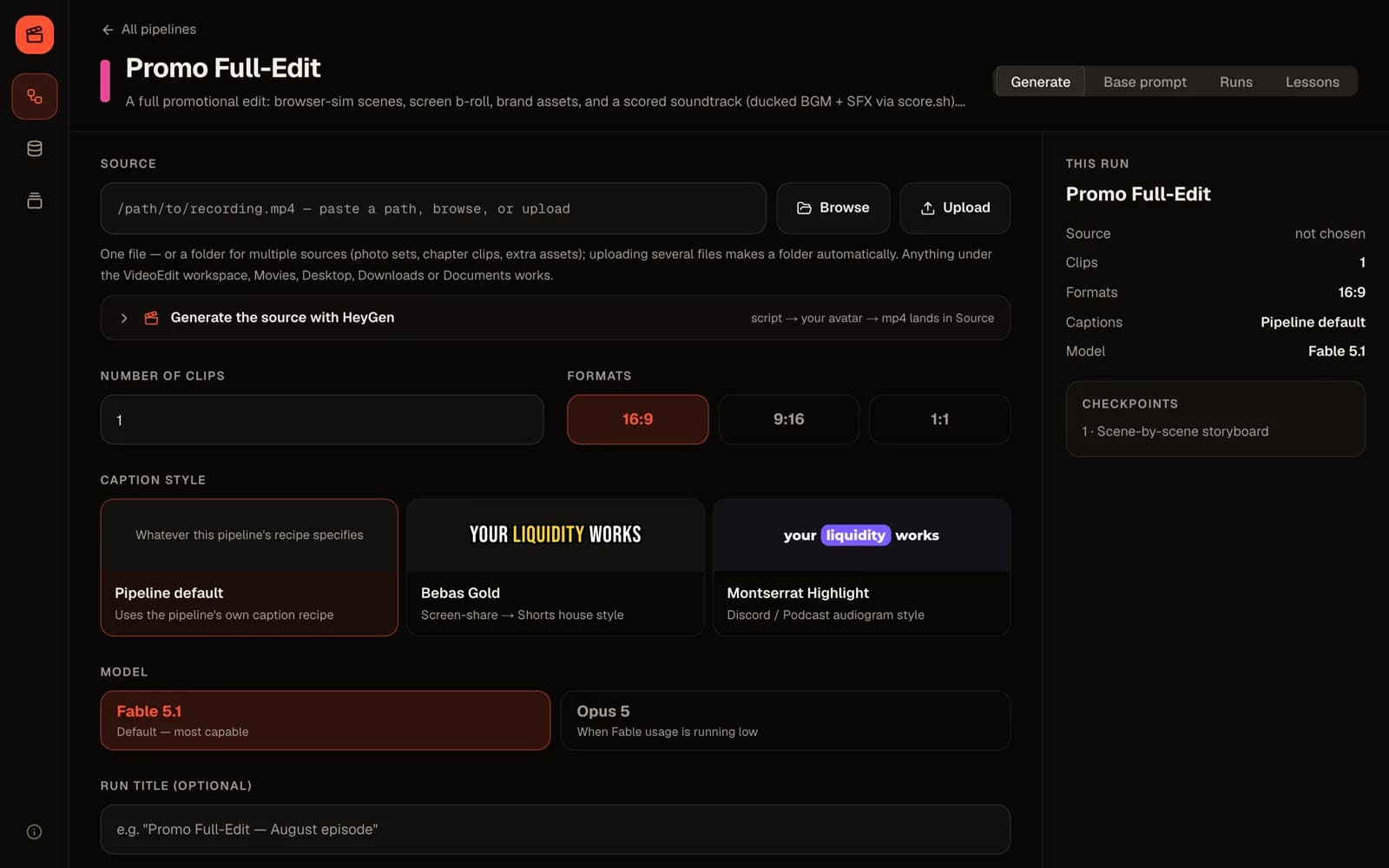Click the Number of clips field
The width and height of the screenshot is (1389, 868).
click(x=322, y=419)
